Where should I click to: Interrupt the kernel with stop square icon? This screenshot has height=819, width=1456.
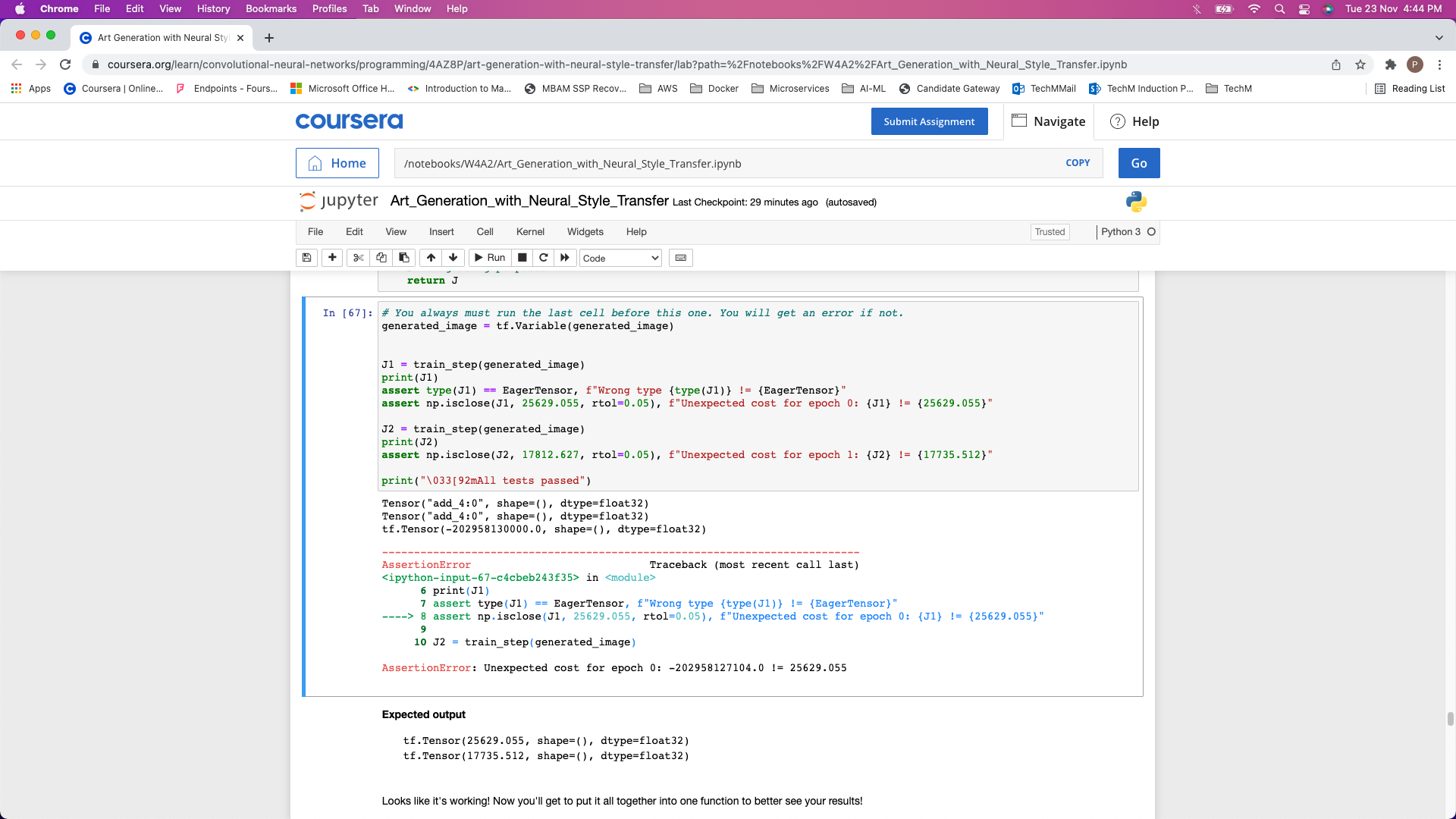coord(522,258)
